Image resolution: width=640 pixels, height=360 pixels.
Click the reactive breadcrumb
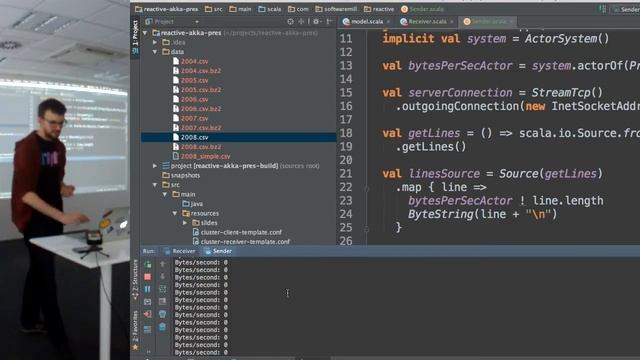coord(379,9)
